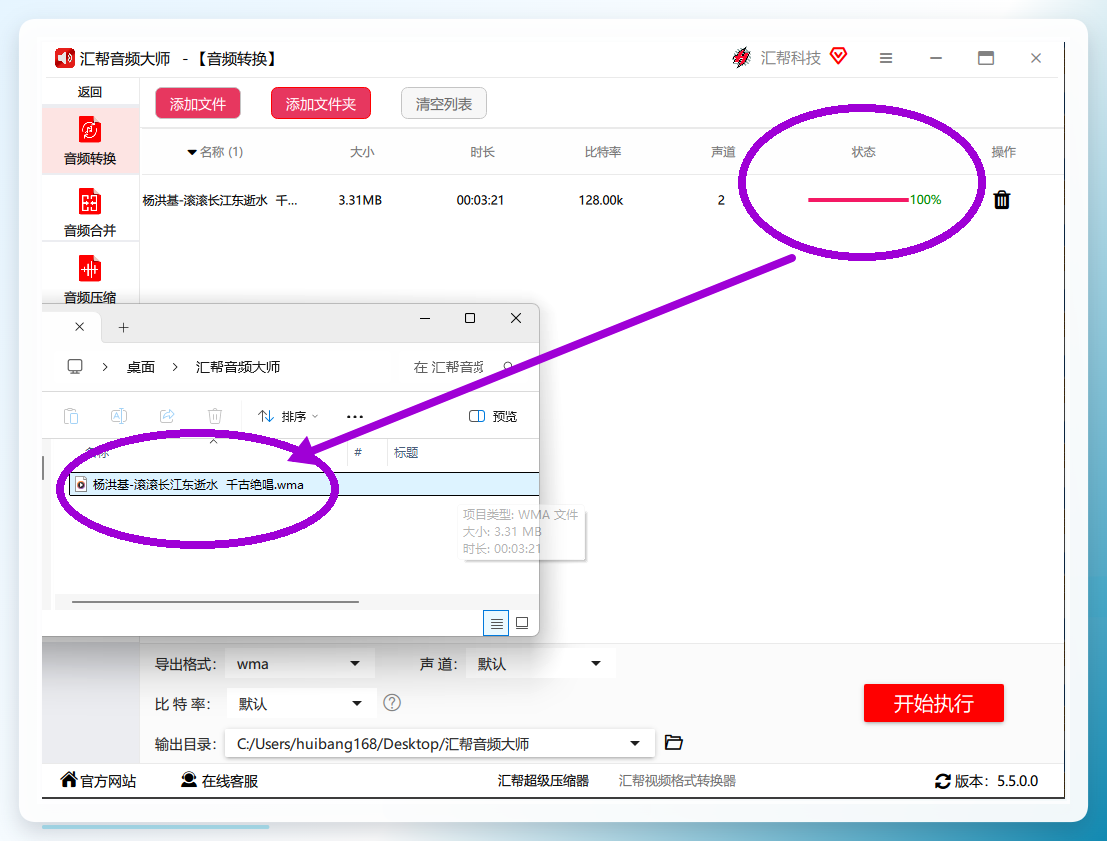Click 返回 in the sidebar

click(x=90, y=92)
